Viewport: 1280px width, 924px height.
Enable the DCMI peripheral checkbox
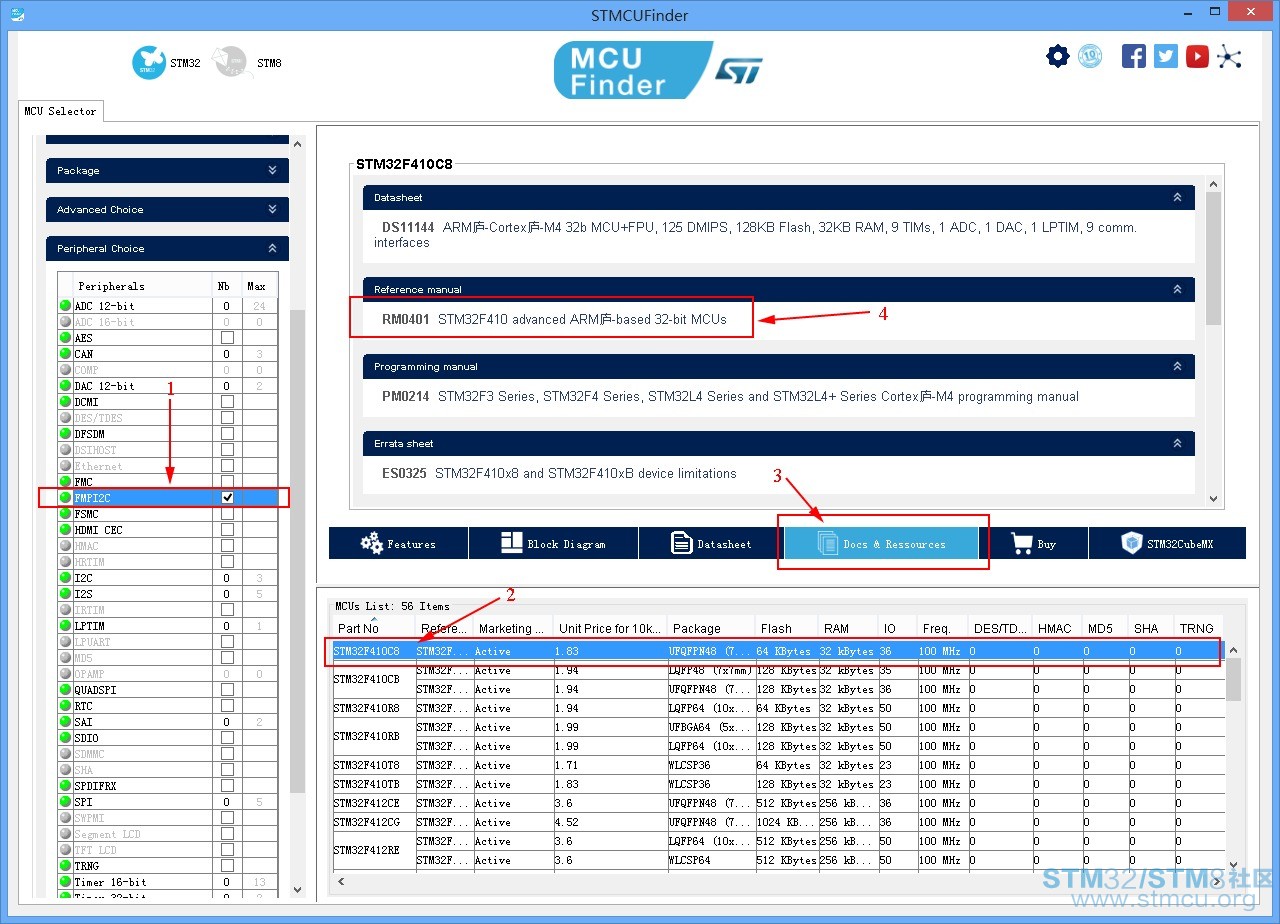point(227,402)
